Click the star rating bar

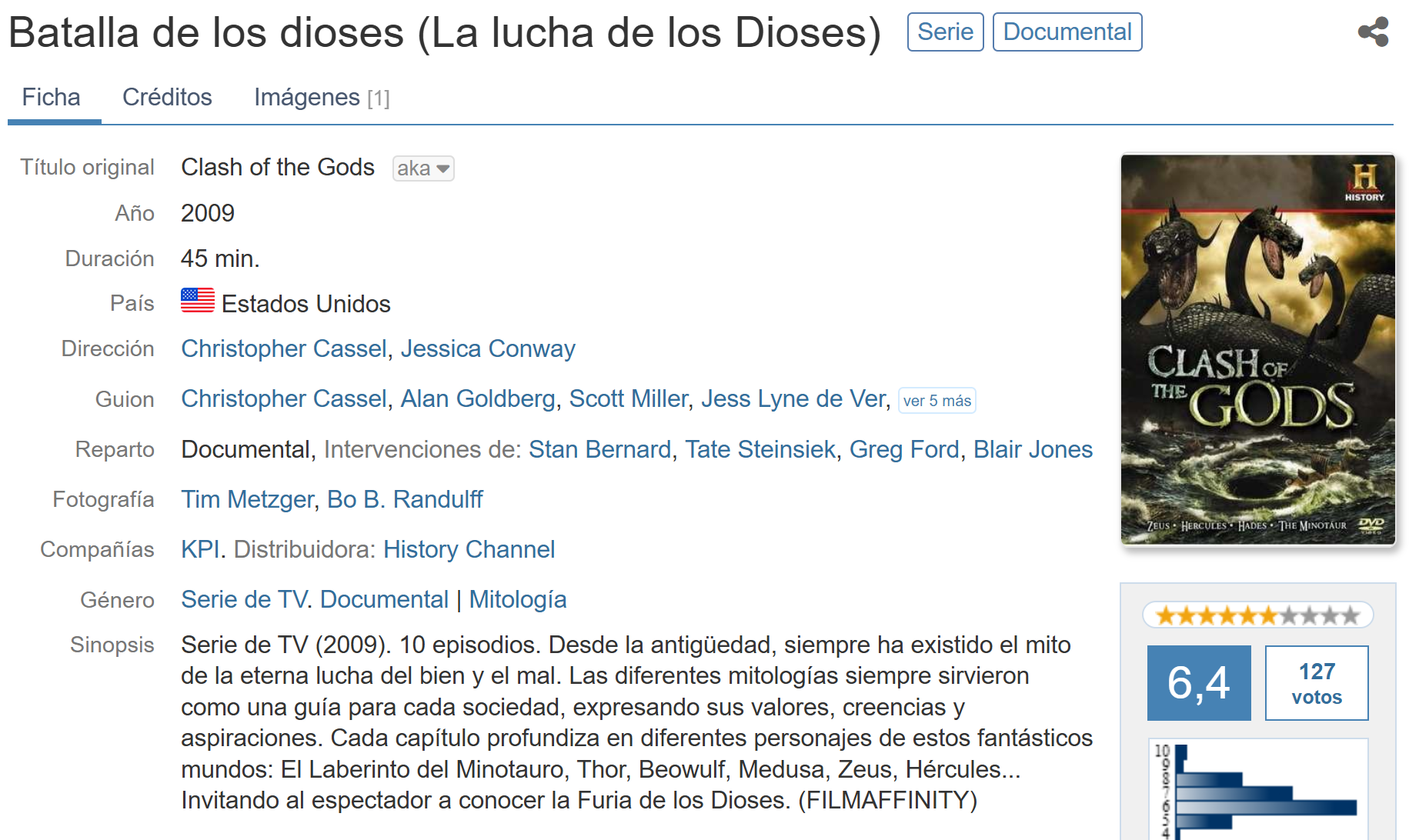click(x=1257, y=615)
